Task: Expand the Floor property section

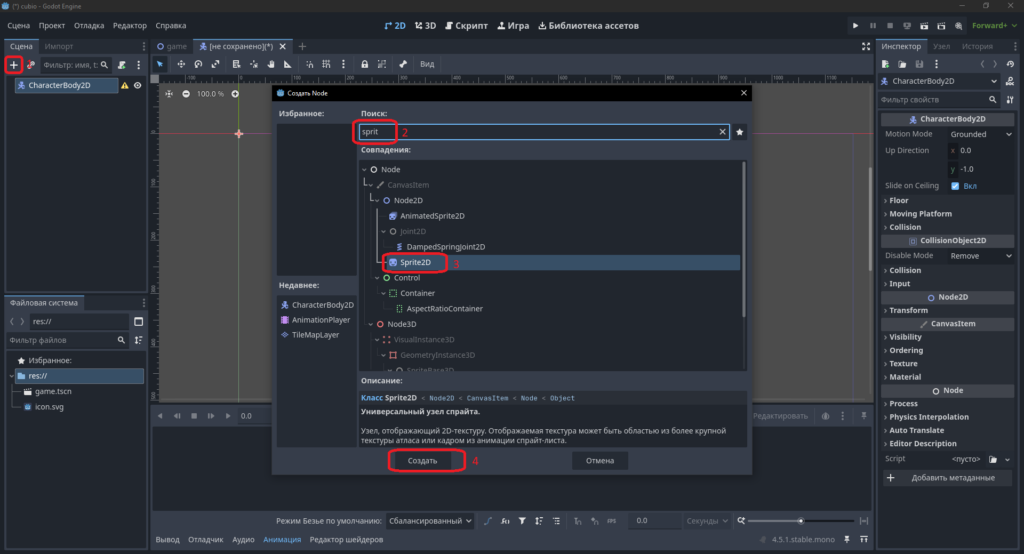Action: click(899, 201)
